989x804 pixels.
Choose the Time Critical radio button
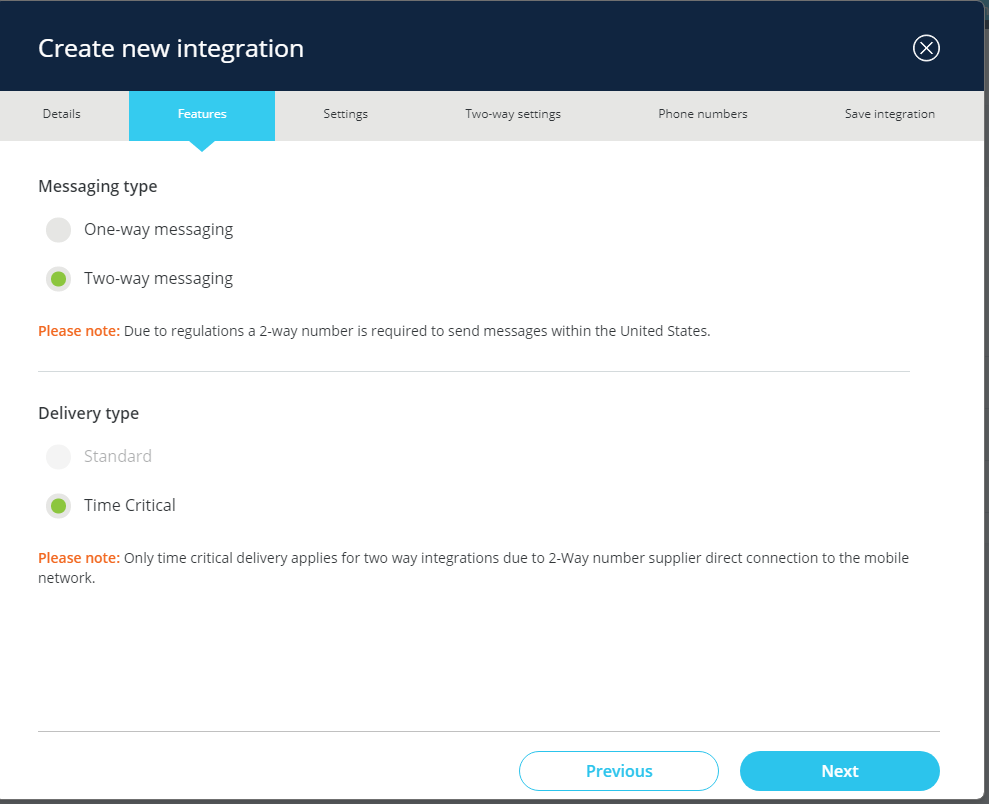point(59,506)
